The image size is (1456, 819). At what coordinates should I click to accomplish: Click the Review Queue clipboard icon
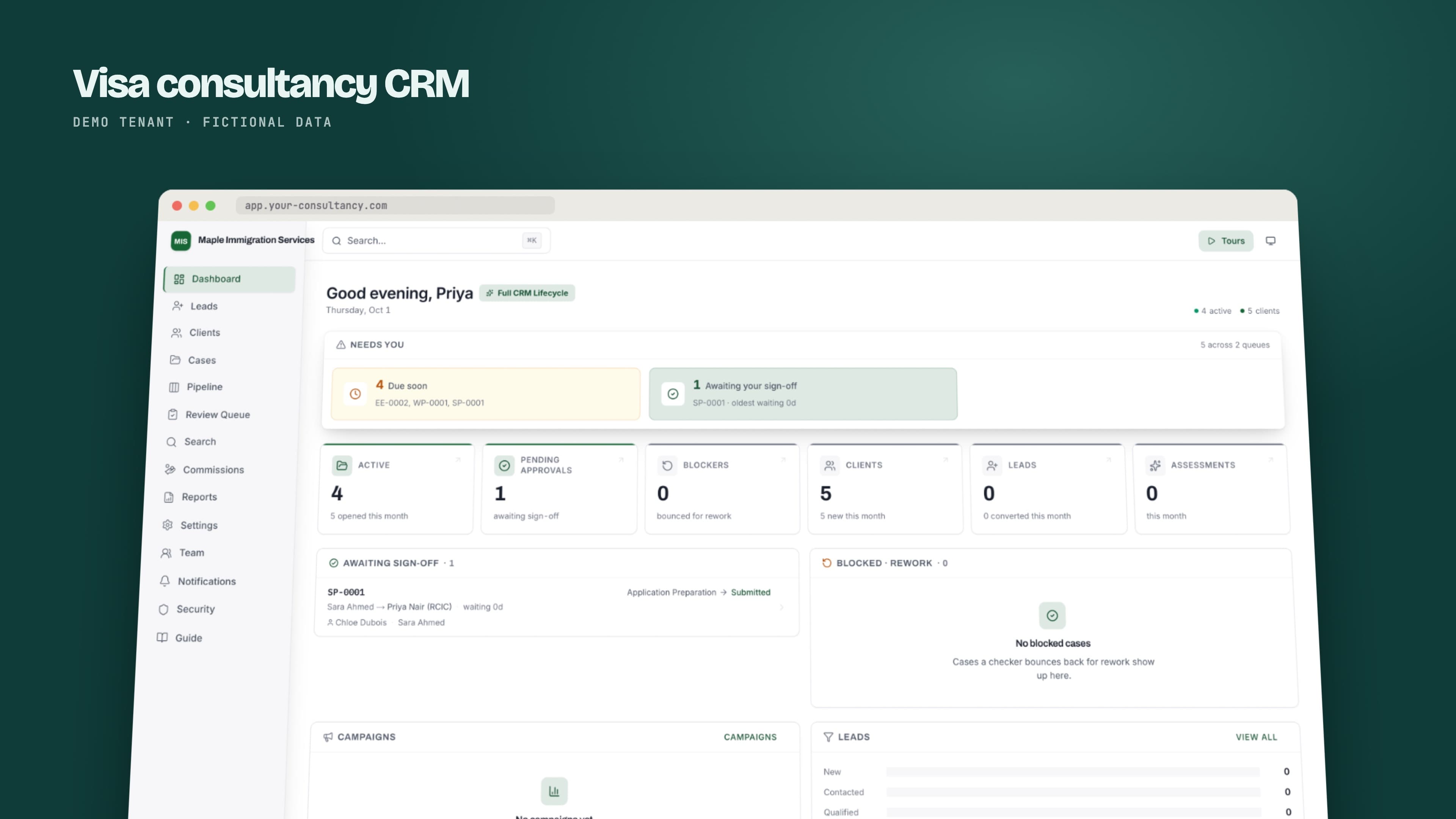[173, 415]
